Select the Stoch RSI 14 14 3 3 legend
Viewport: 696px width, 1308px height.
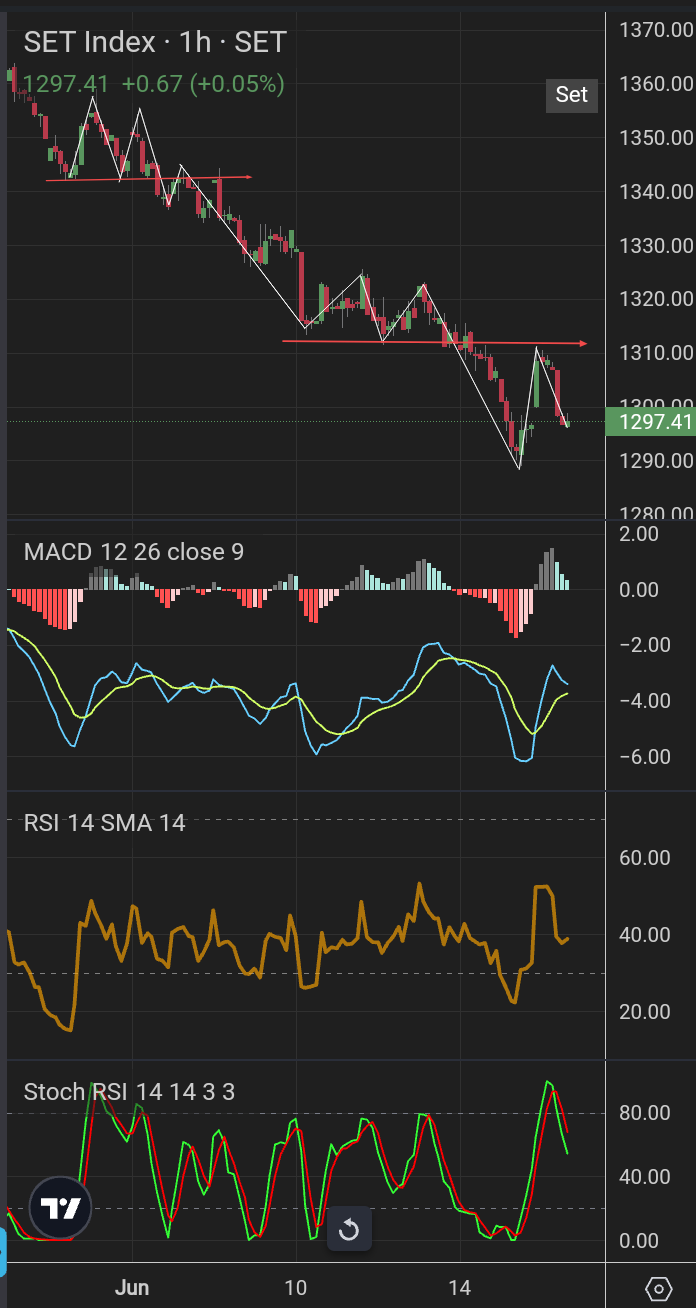pos(129,1091)
